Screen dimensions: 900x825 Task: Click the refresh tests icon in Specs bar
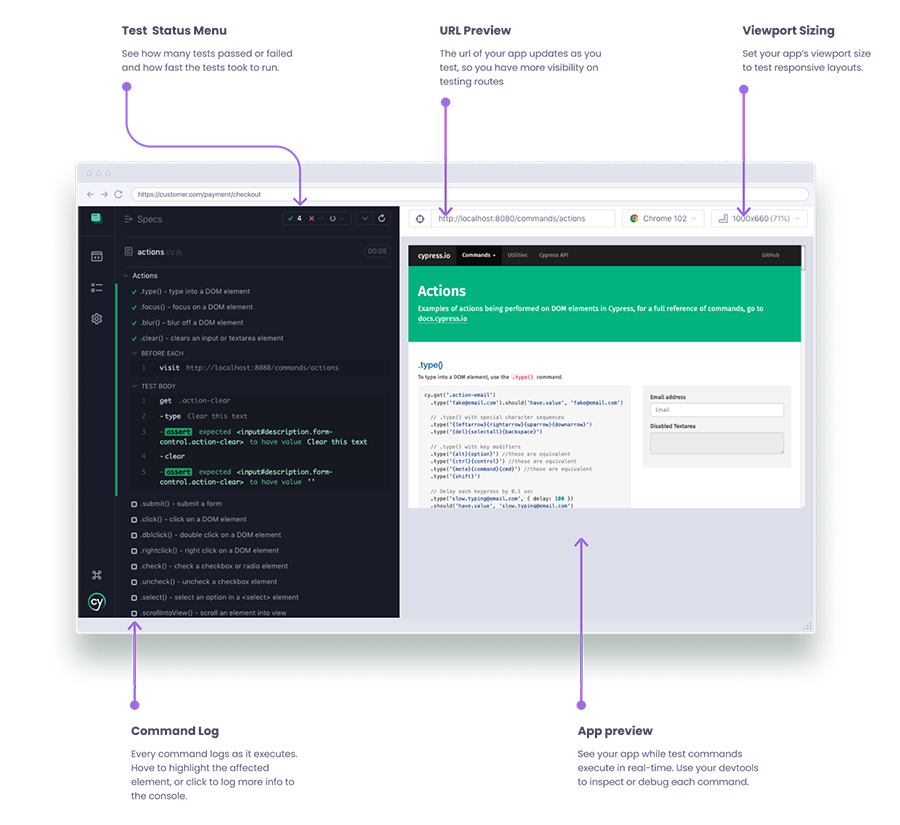pyautogui.click(x=382, y=218)
